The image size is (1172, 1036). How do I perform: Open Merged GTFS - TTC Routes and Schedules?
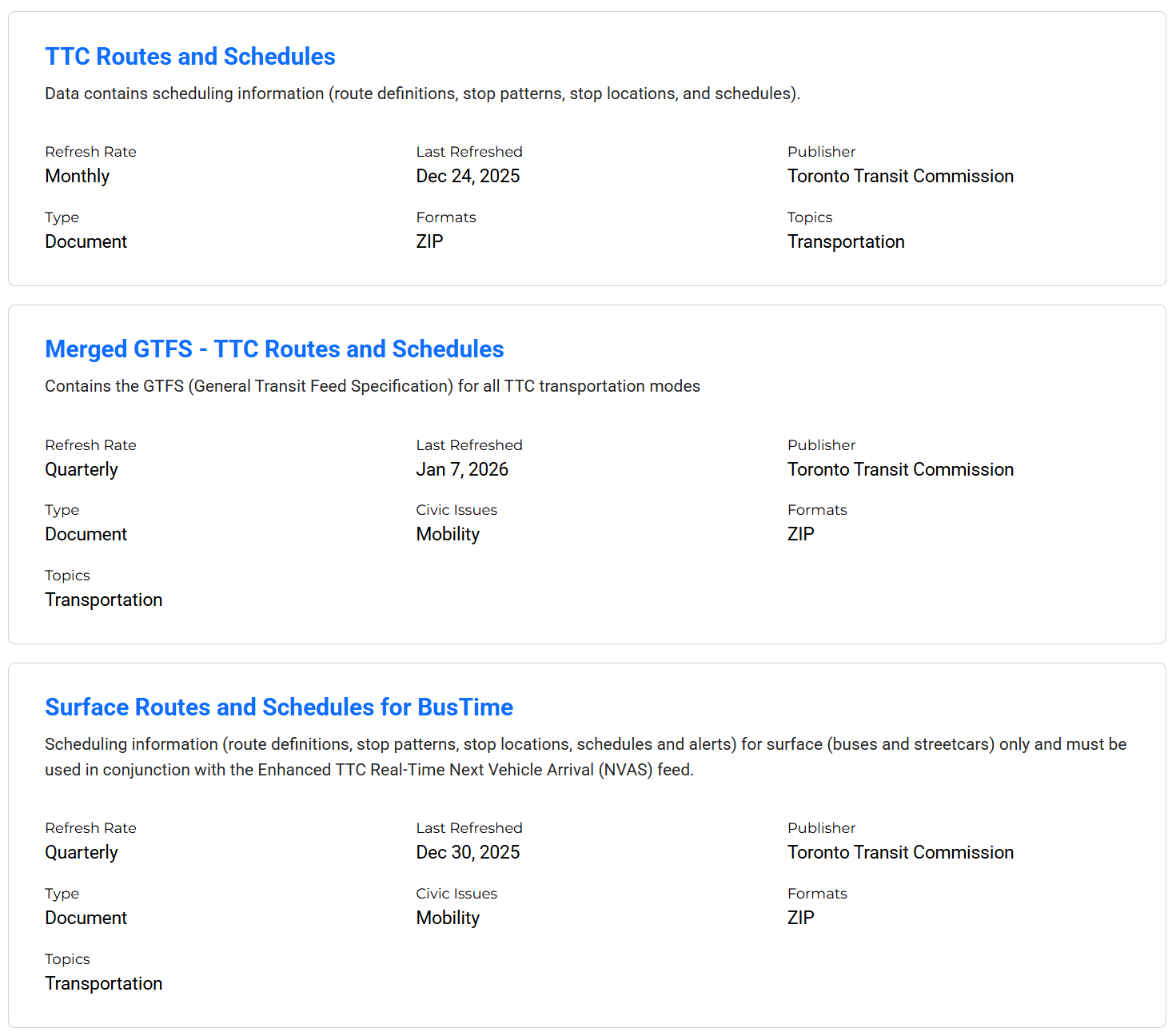[274, 349]
